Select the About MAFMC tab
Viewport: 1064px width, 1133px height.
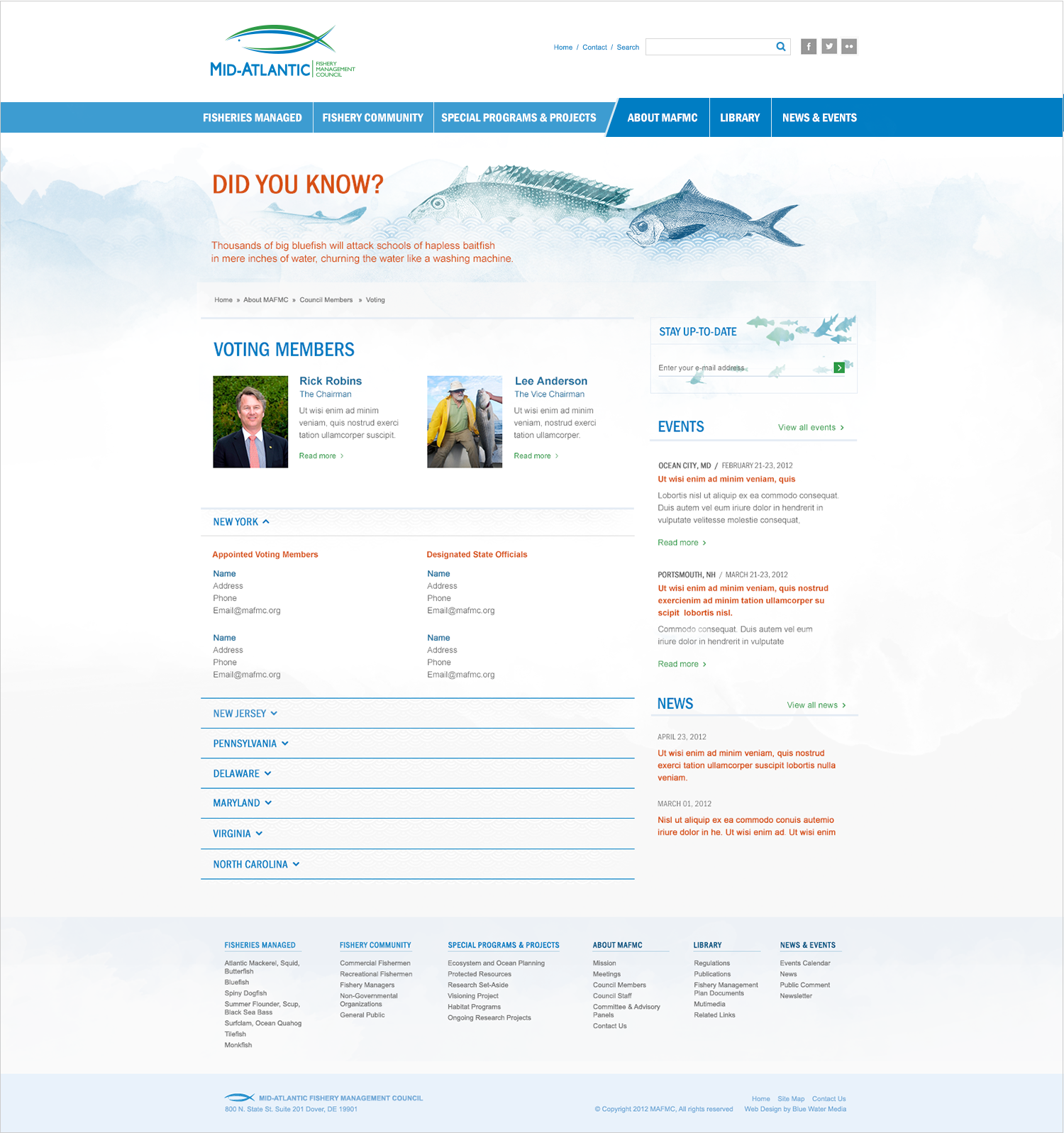point(663,118)
